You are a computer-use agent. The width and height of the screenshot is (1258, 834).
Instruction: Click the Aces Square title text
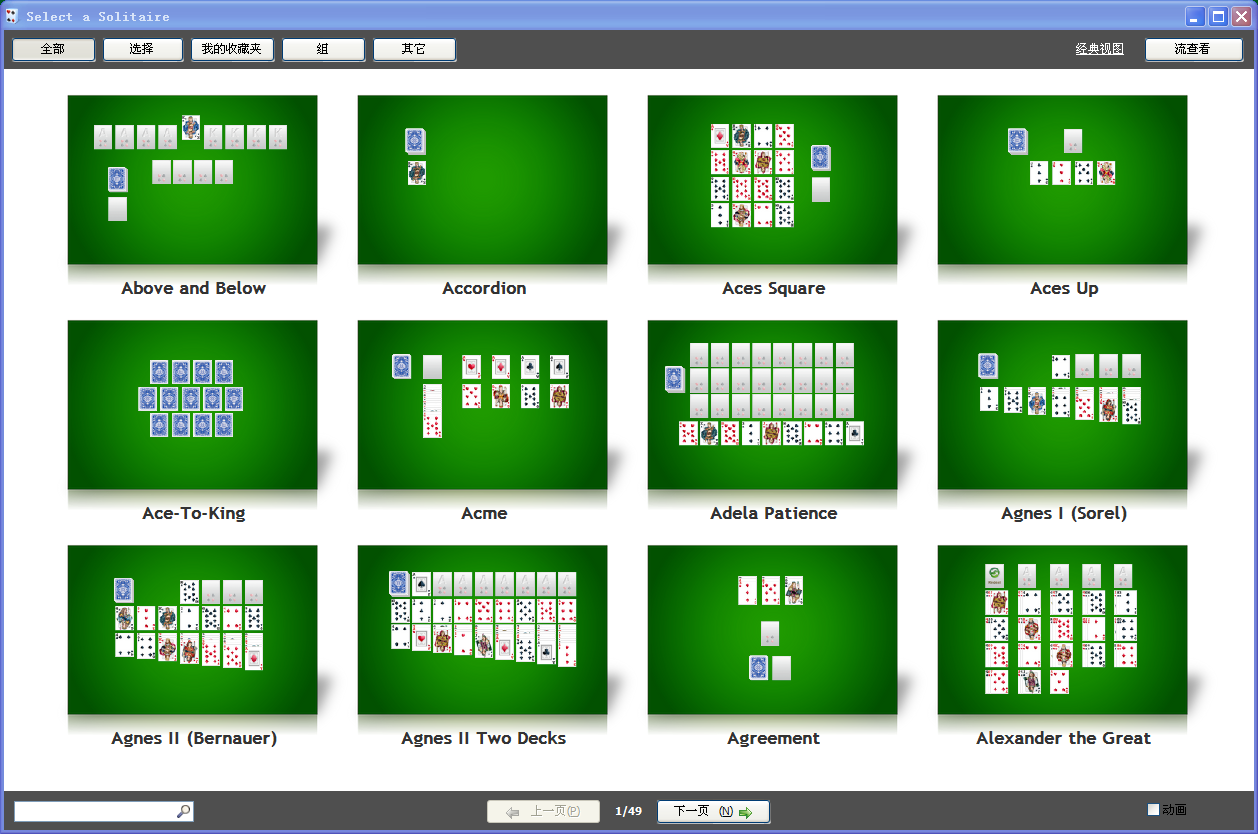(773, 288)
